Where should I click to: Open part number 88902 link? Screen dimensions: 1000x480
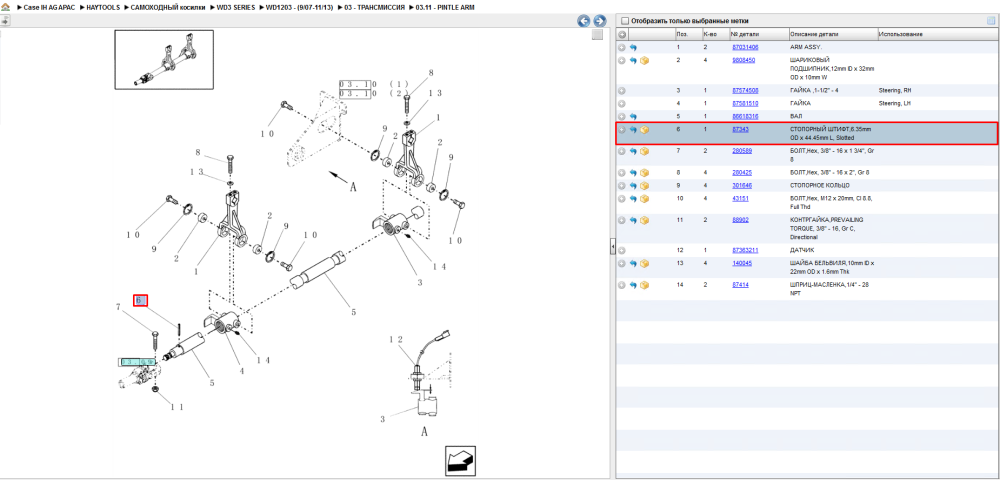pyautogui.click(x=740, y=220)
